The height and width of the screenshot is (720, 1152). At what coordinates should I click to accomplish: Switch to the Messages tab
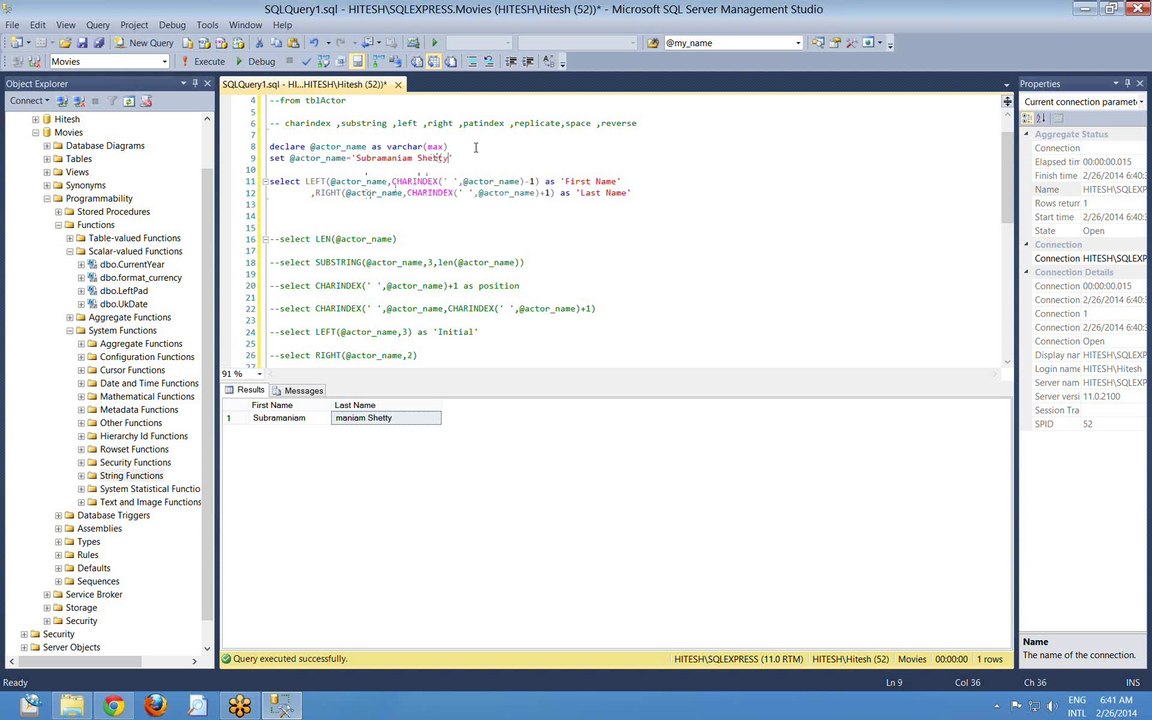(298, 391)
